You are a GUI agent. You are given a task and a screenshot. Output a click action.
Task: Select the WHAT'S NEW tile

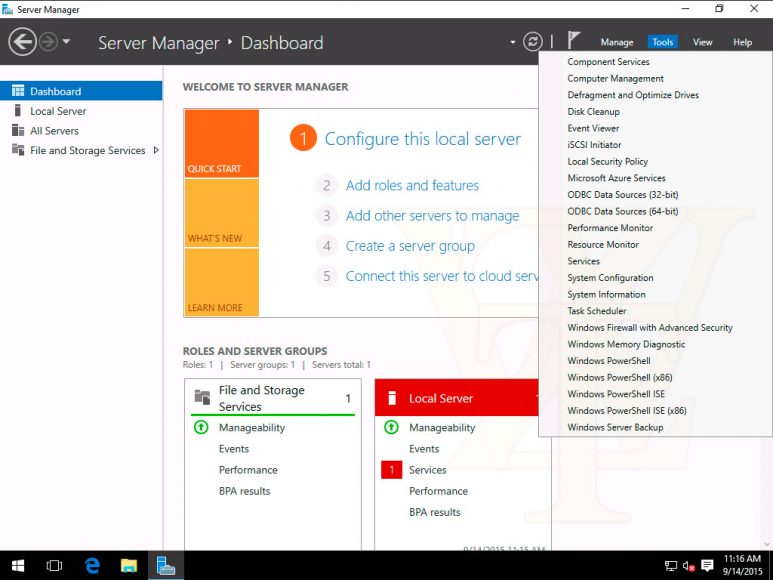tap(221, 212)
